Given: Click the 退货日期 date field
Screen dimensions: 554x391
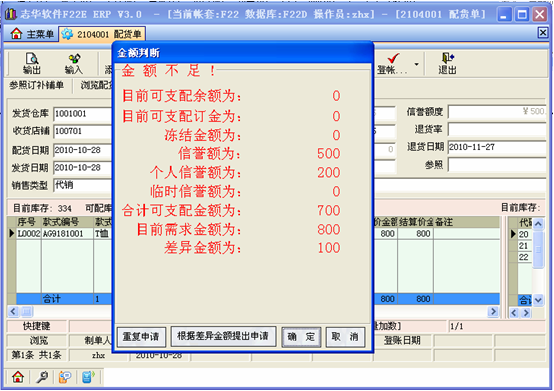Looking at the screenshot, I should [x=496, y=147].
